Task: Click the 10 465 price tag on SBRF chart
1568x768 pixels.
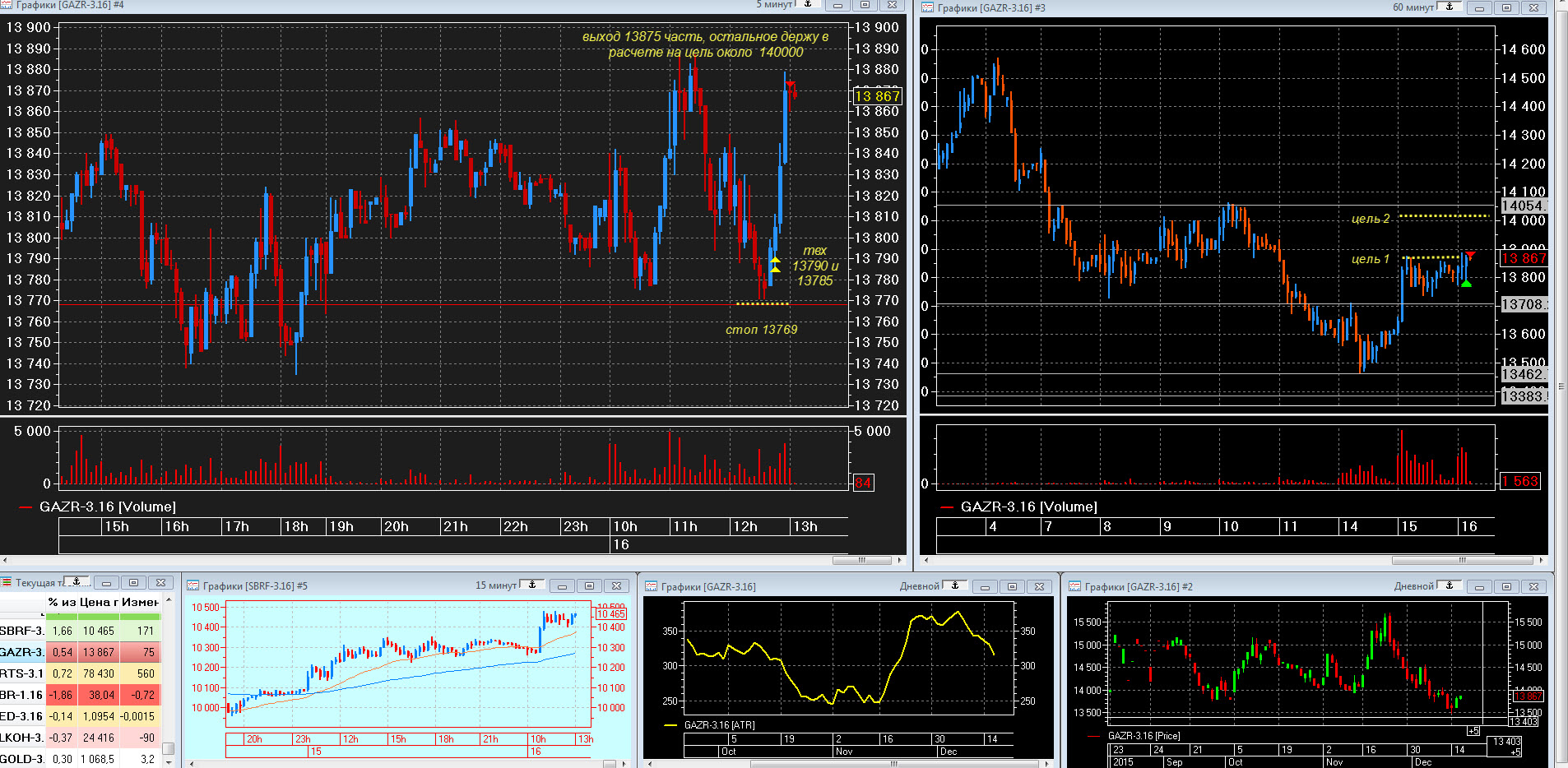Action: click(611, 614)
